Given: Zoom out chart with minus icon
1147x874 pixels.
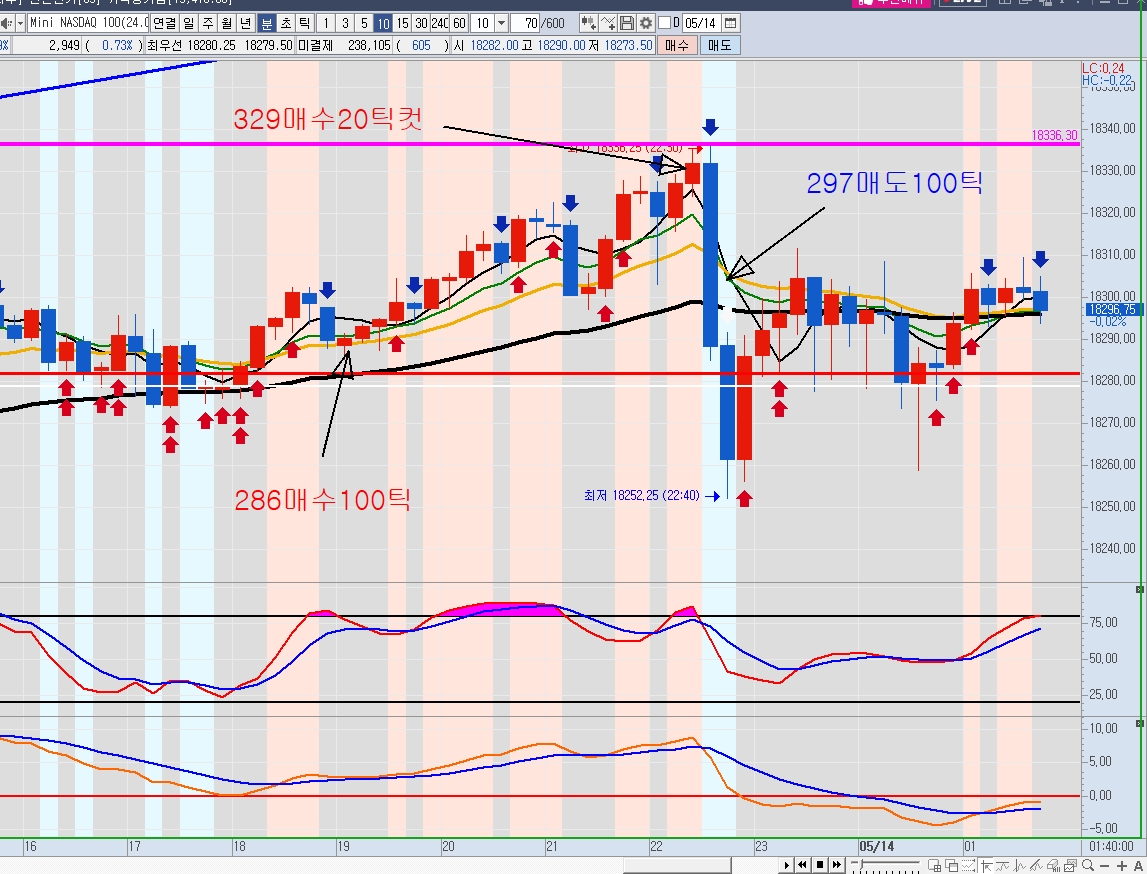Looking at the screenshot, I should 1106,865.
